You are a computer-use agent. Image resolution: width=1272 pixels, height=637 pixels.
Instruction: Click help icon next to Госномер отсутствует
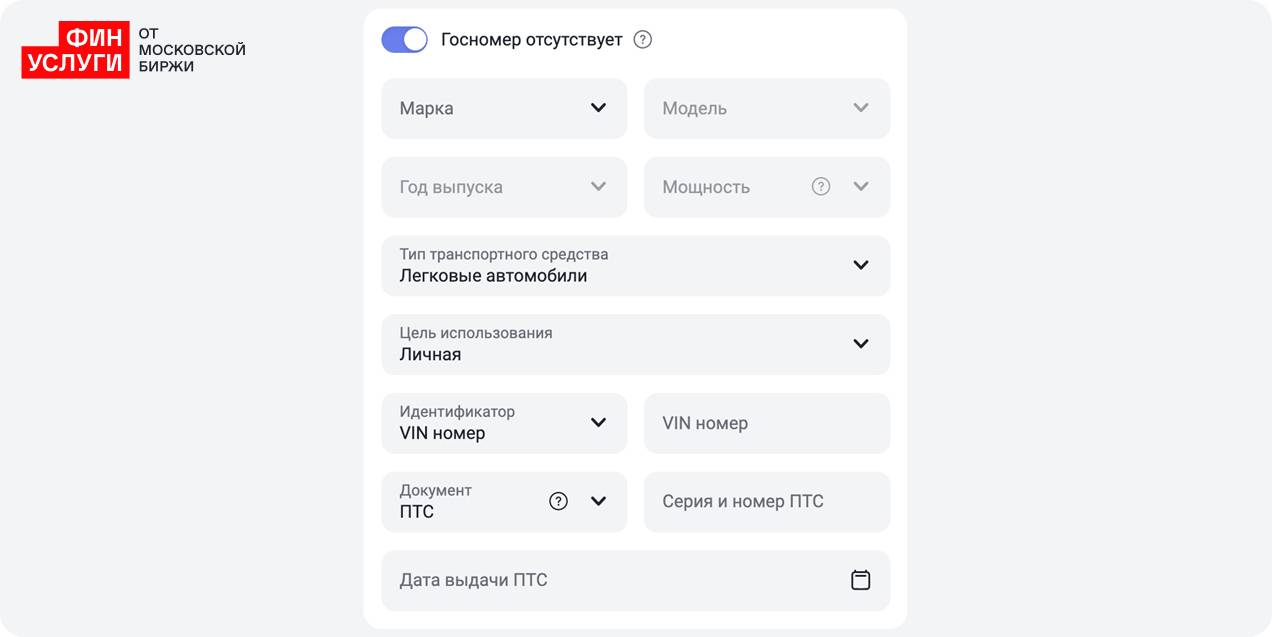tap(643, 40)
